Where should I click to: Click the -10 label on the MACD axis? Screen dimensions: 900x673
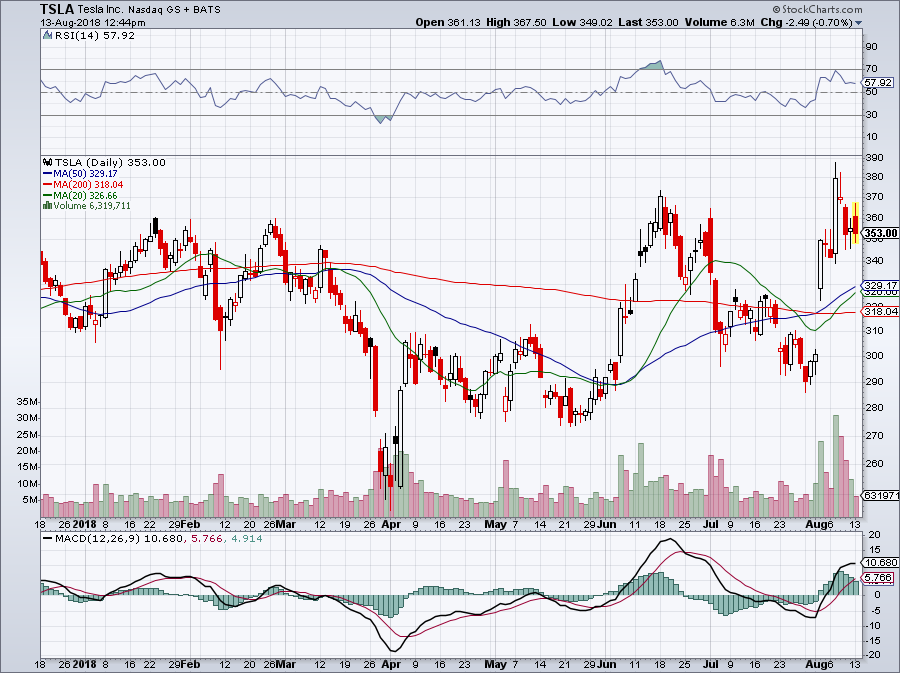(872, 625)
